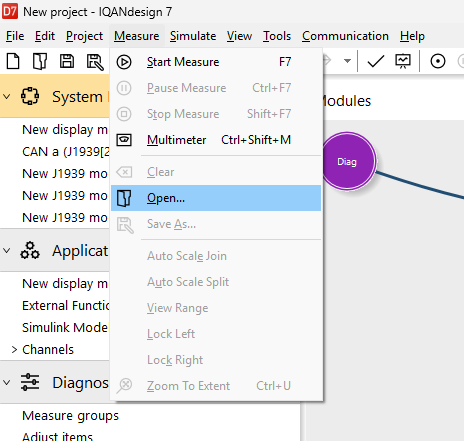Image resolution: width=464 pixels, height=441 pixels.
Task: Select the Channels tree item
Action: coord(48,350)
